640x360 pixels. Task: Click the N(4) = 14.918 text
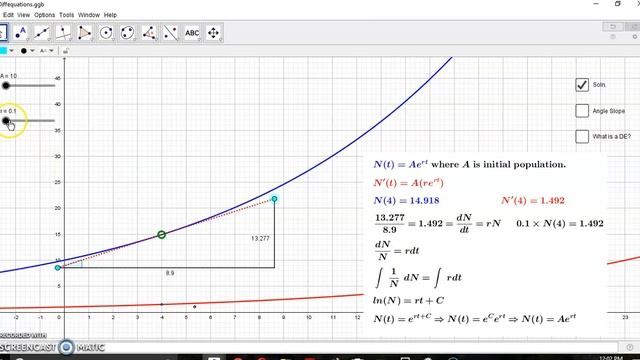point(407,200)
